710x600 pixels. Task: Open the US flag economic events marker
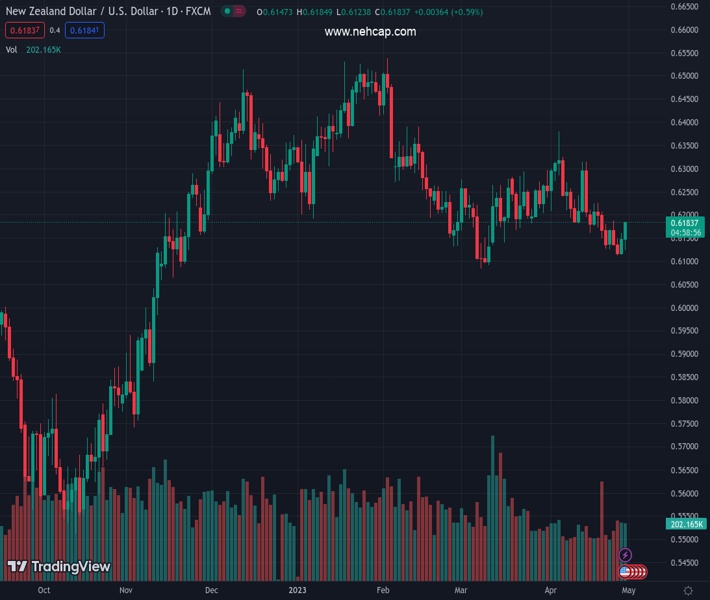pos(626,572)
